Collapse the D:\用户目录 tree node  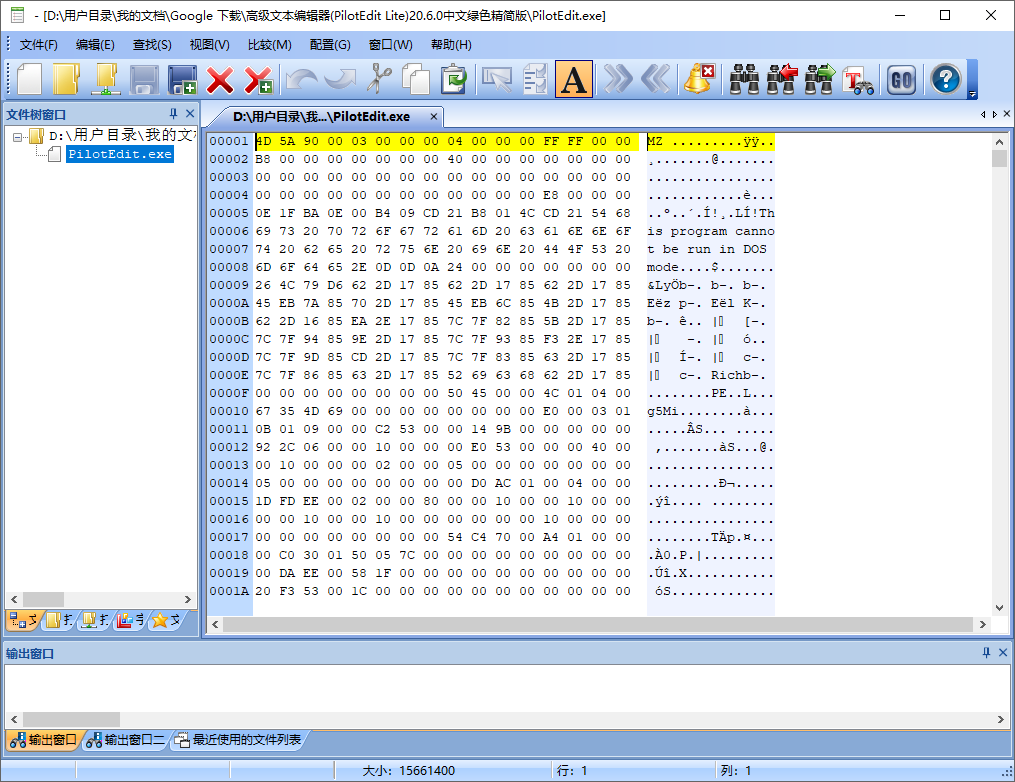20,136
